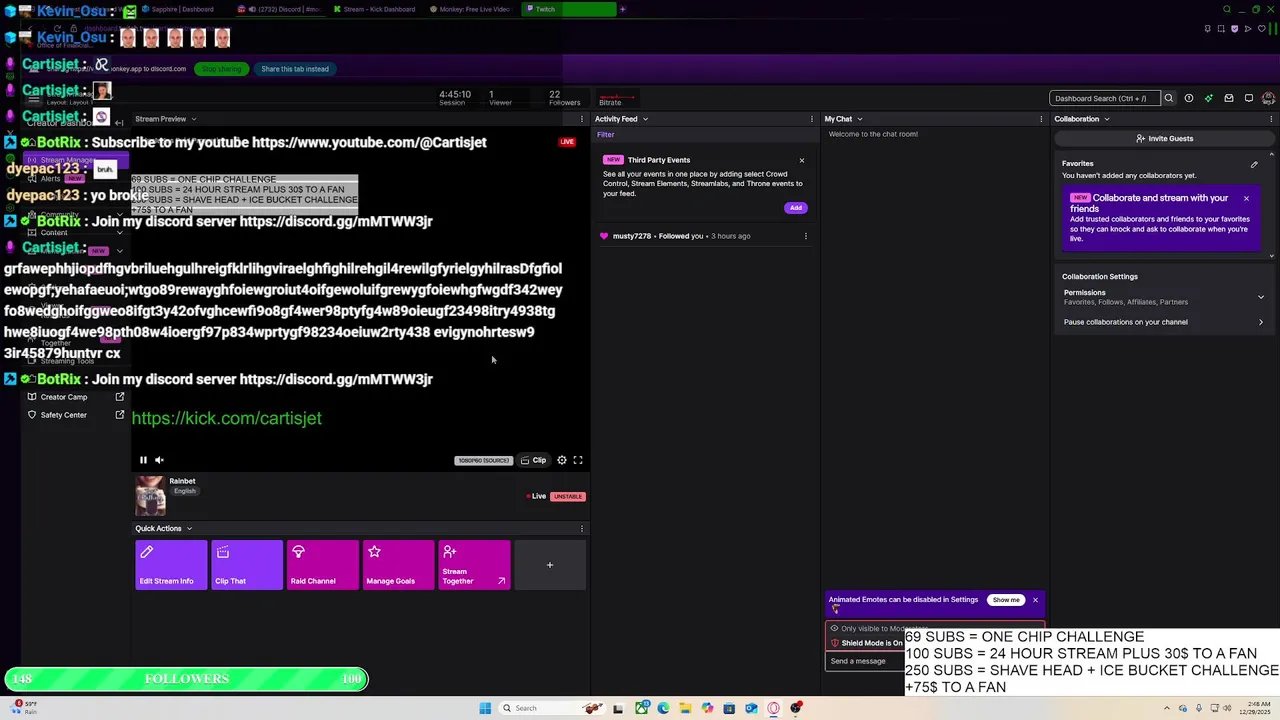
Task: Open a new browser tab
Action: (622, 9)
